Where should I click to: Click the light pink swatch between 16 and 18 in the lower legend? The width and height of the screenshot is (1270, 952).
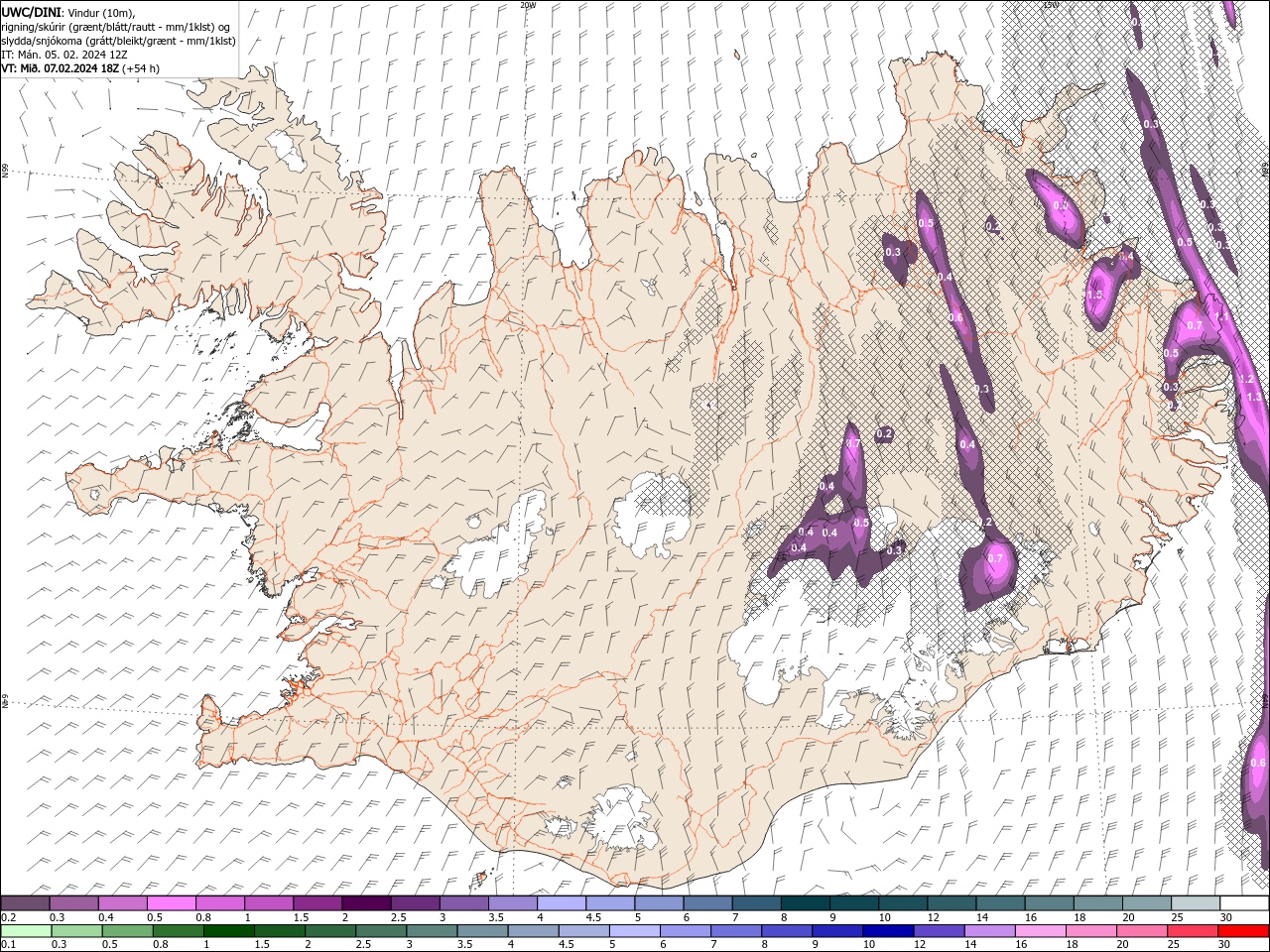(1040, 931)
